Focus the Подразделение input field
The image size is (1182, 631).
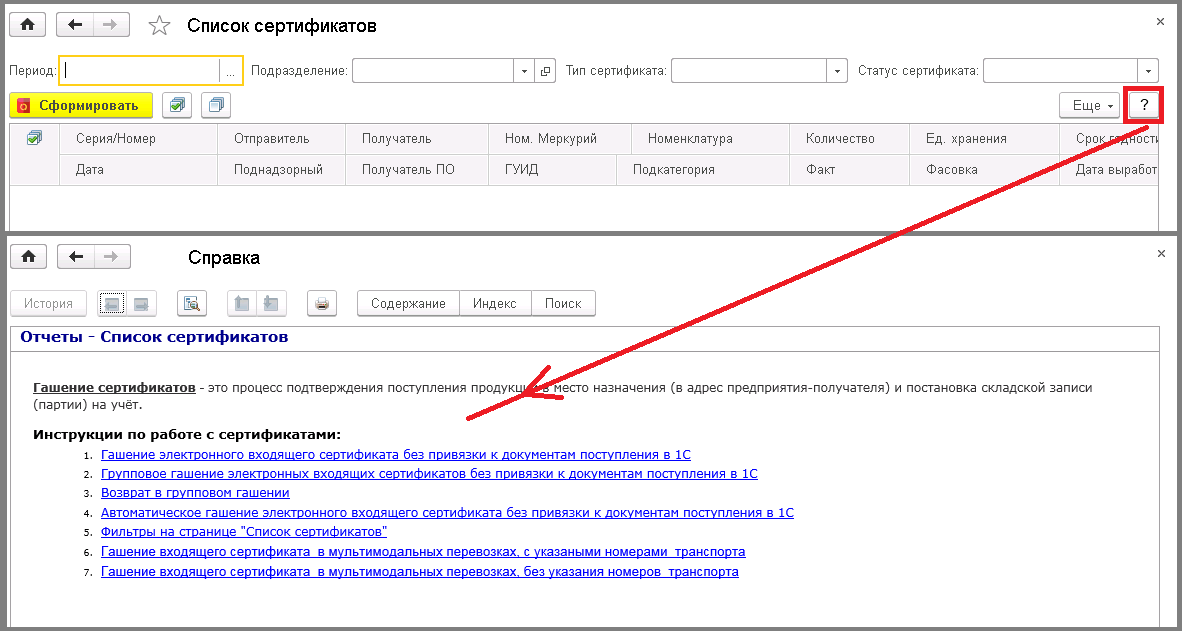point(433,71)
